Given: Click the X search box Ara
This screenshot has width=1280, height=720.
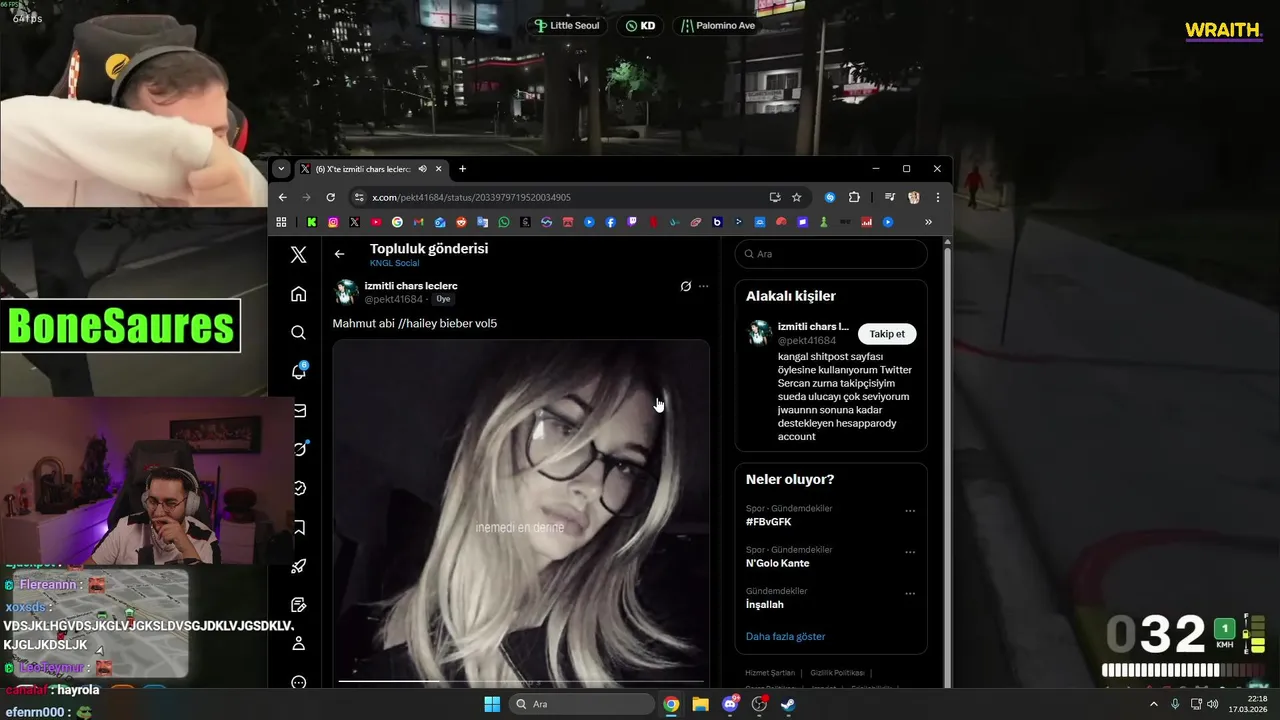Looking at the screenshot, I should [x=831, y=254].
